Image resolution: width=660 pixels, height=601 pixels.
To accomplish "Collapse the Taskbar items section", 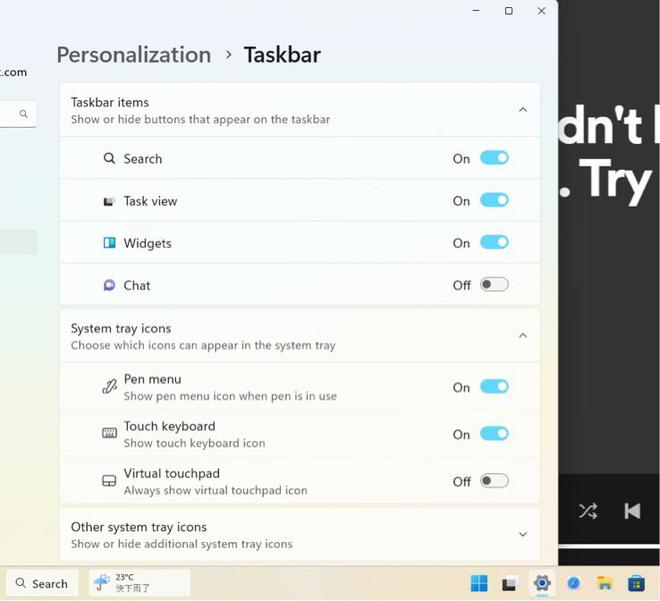I will (523, 110).
